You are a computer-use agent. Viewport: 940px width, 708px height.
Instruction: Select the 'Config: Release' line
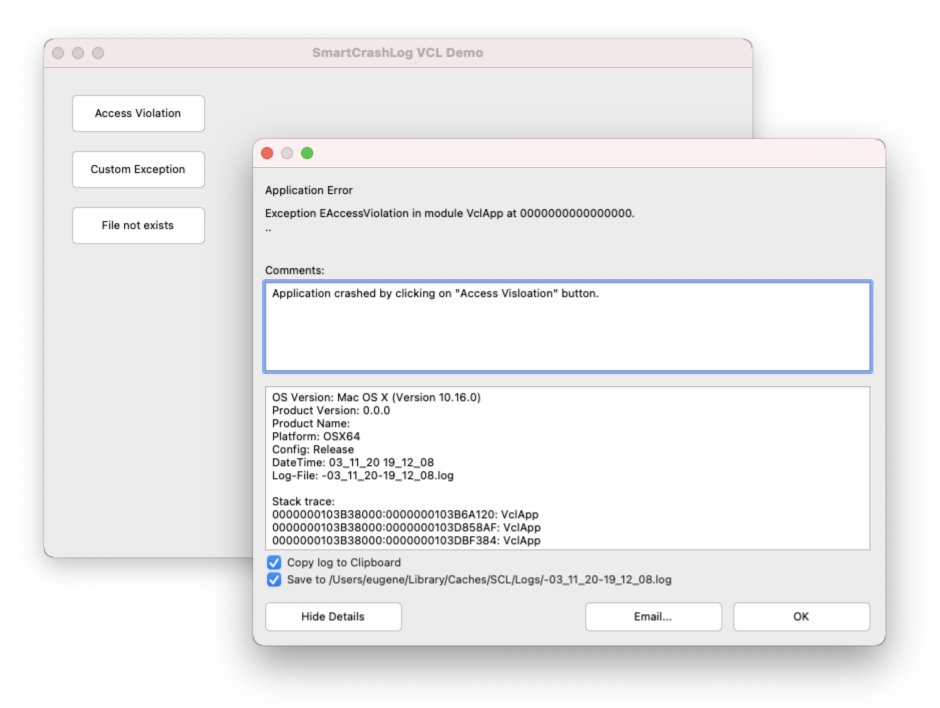pos(313,450)
